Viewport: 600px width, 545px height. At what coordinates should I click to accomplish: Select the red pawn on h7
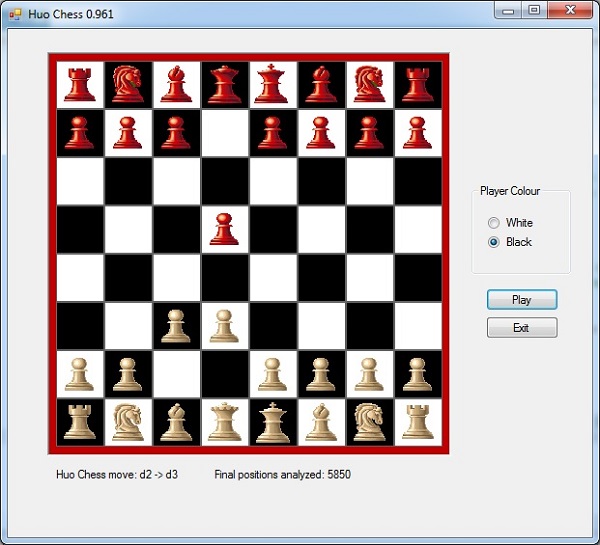417,133
